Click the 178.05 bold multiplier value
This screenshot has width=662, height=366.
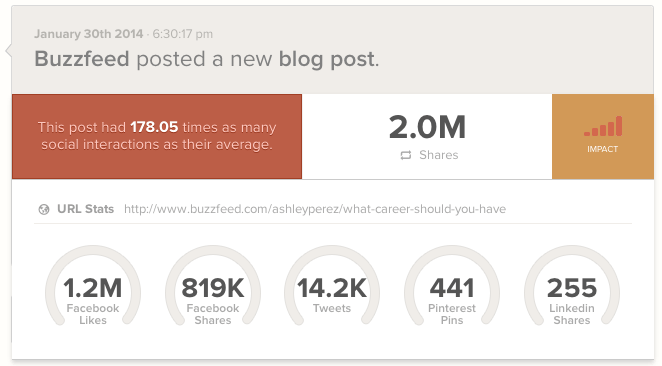pyautogui.click(x=154, y=127)
